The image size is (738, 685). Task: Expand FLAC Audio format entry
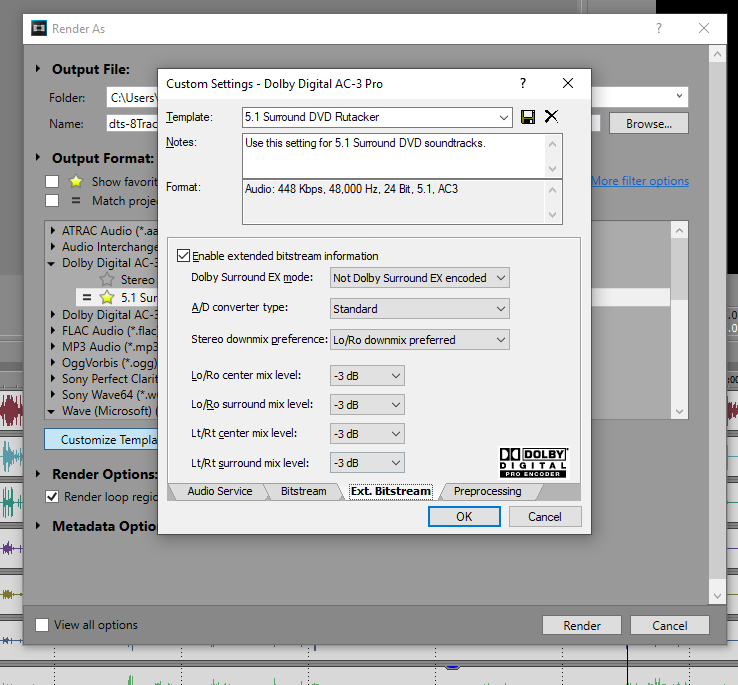[53, 330]
